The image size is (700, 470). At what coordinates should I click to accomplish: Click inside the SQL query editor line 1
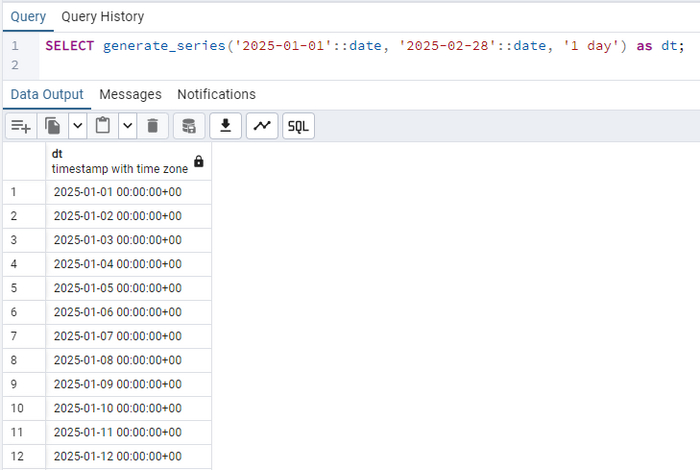(x=365, y=46)
